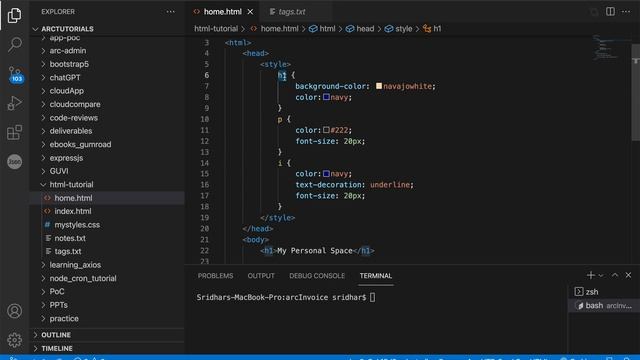Open Explorer more actions ellipsis
This screenshot has height=360, width=640.
pyautogui.click(x=170, y=11)
